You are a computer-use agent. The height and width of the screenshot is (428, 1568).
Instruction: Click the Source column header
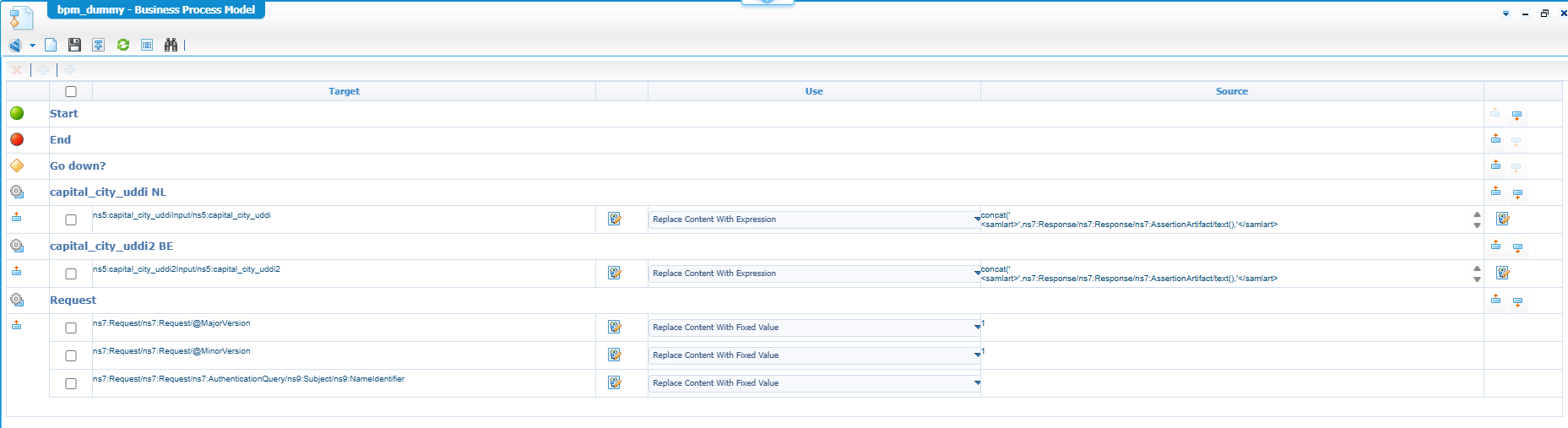pos(1232,91)
